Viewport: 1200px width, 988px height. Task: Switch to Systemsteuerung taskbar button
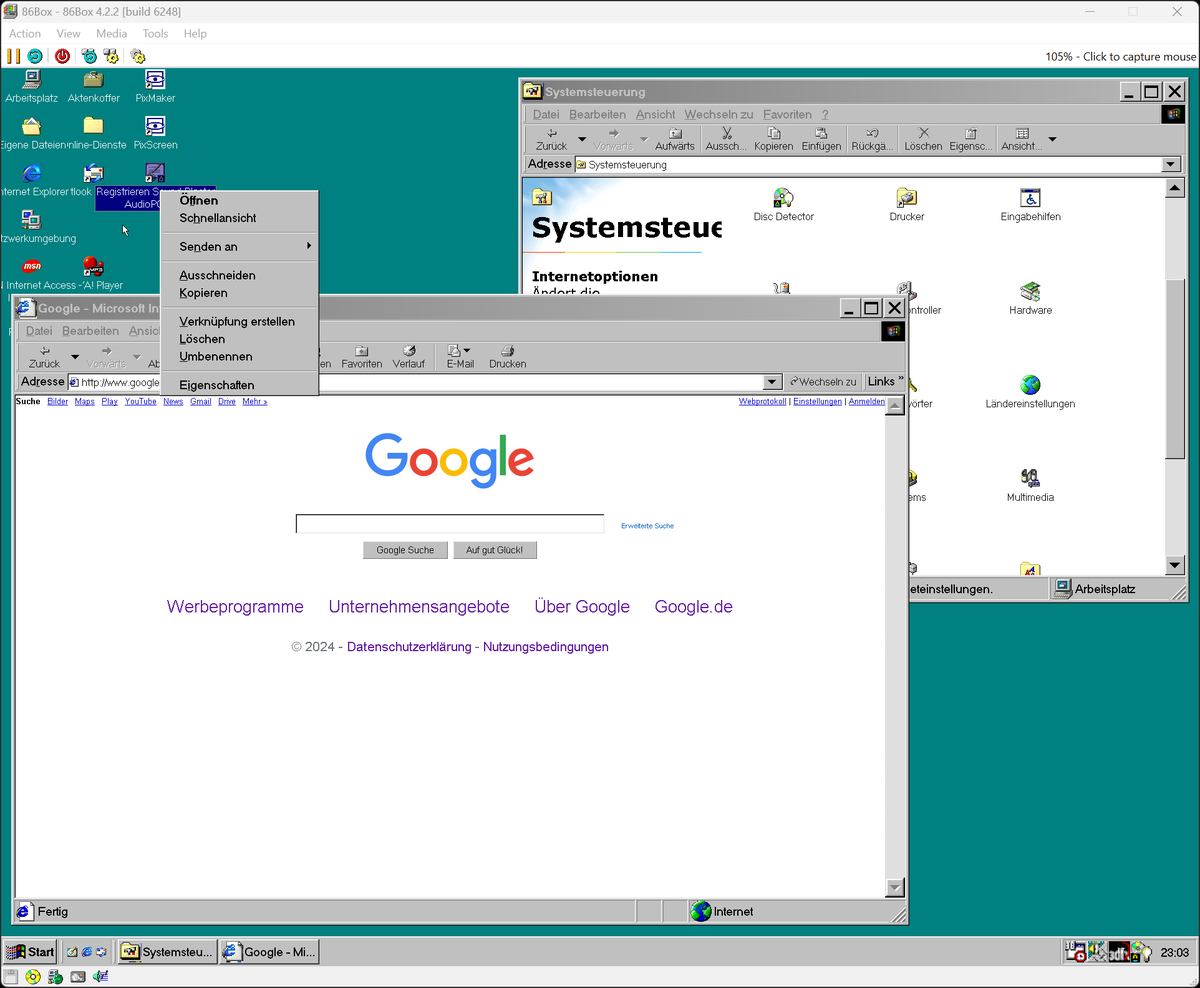167,952
